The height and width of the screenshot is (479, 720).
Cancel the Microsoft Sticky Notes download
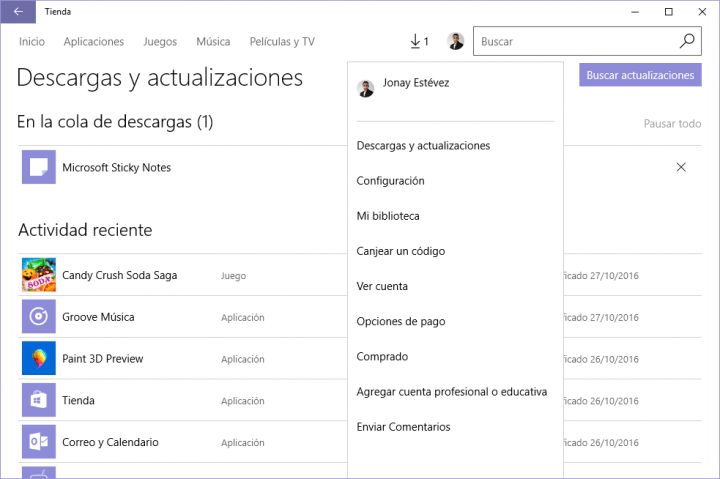[681, 167]
